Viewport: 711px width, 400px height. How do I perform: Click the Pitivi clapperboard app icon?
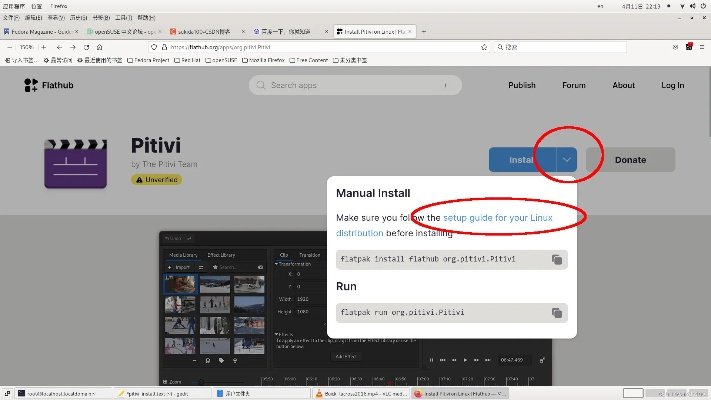76,164
